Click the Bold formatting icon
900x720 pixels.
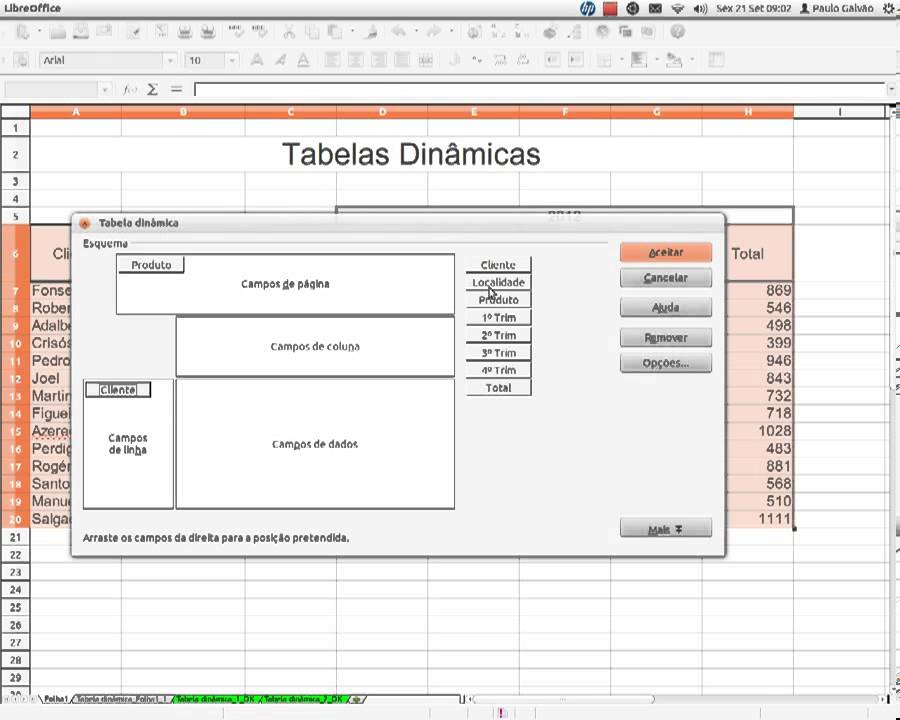[x=257, y=60]
